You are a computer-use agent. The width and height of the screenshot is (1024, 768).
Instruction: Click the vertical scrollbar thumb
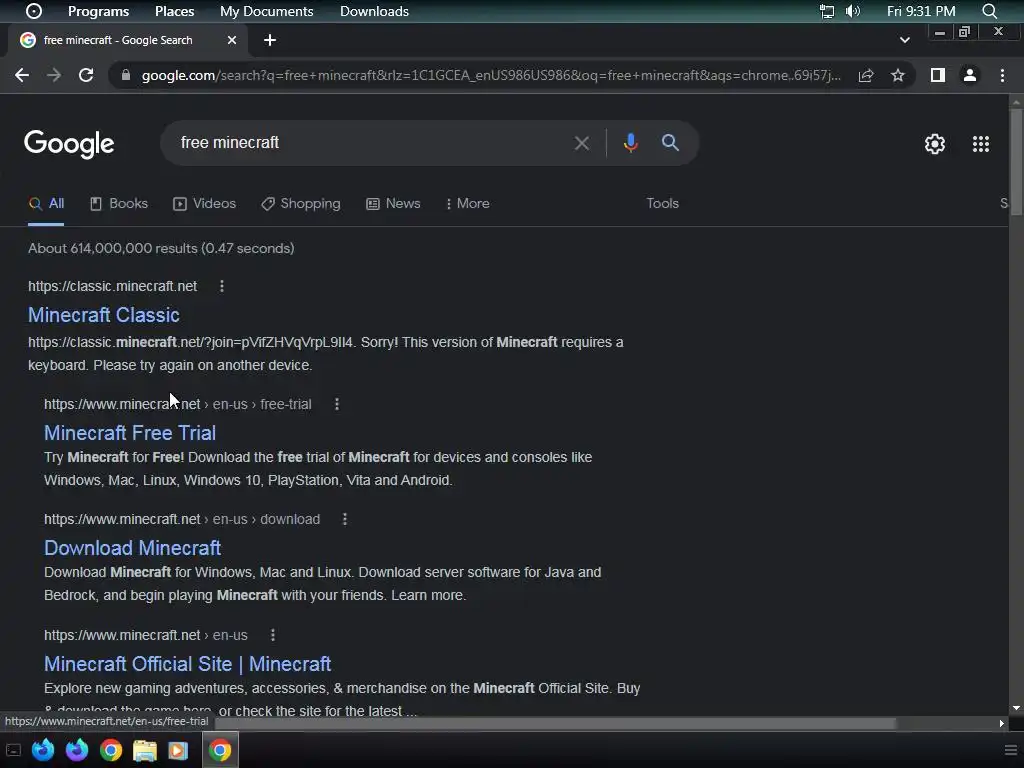pos(1016,161)
